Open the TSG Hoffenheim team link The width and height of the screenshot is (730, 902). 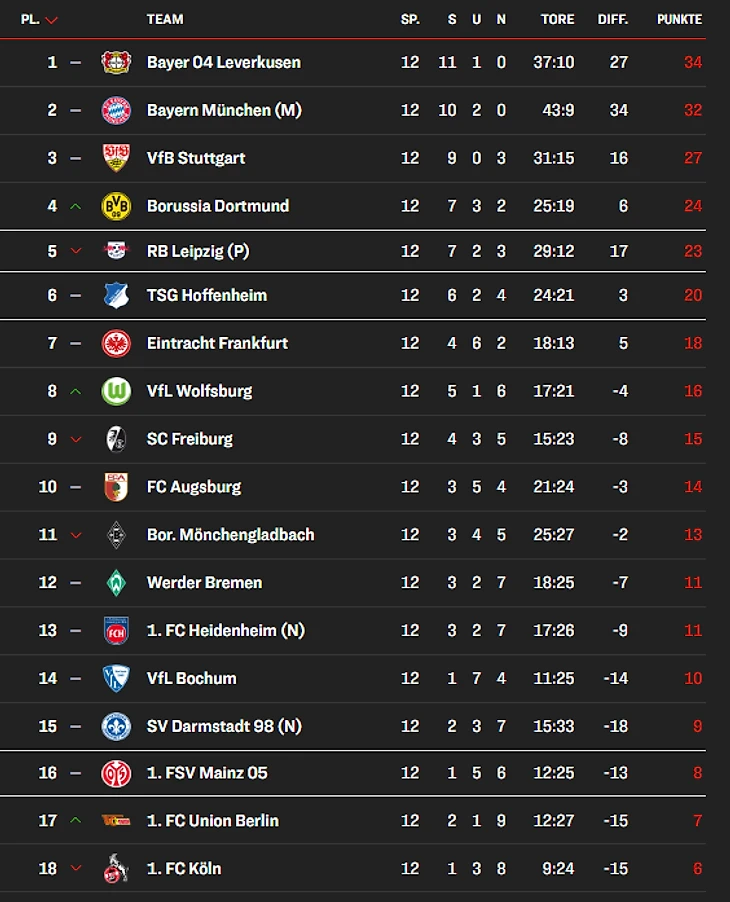pyautogui.click(x=206, y=295)
